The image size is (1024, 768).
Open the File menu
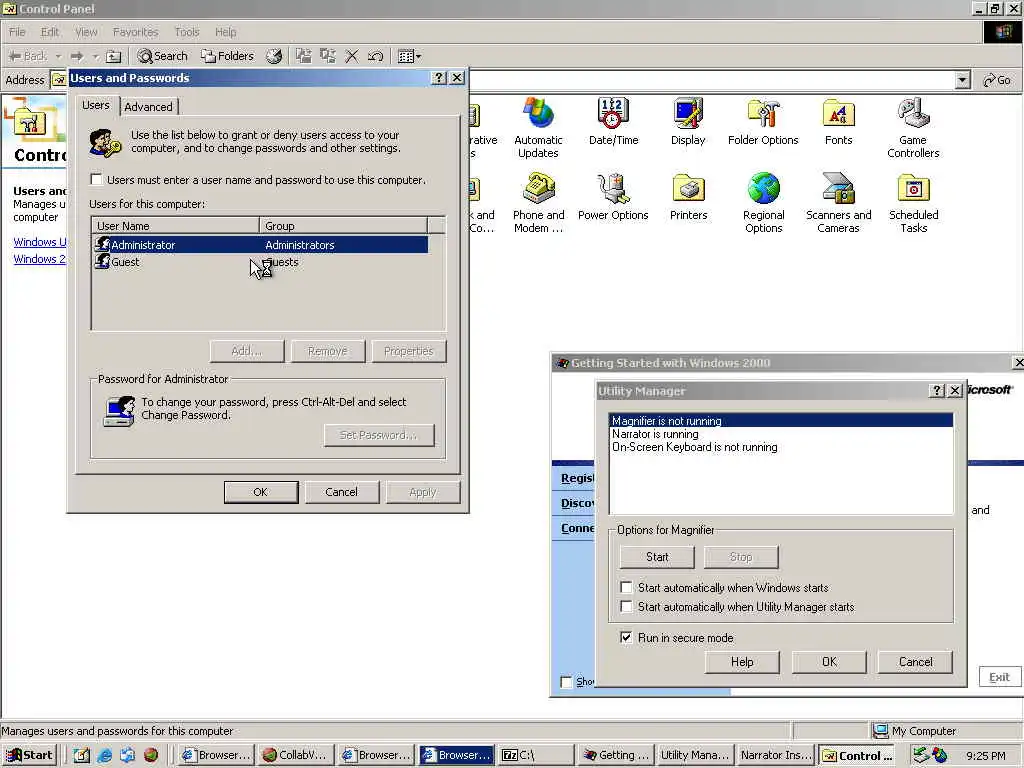click(17, 32)
